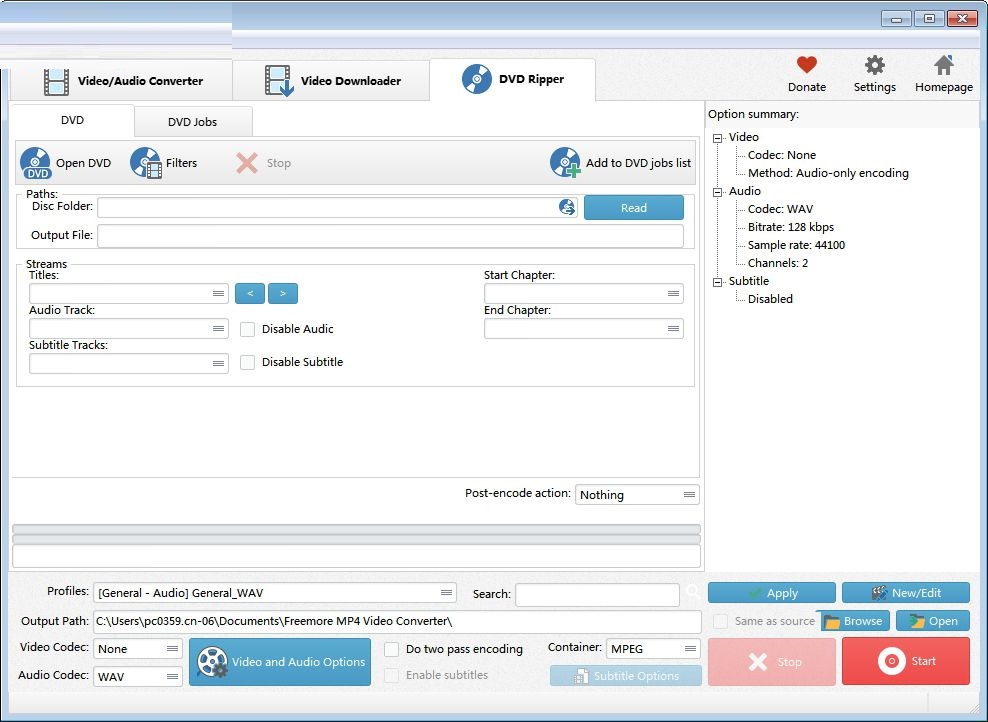Image resolution: width=988 pixels, height=722 pixels.
Task: Click the upper progress bar
Action: coord(356,529)
